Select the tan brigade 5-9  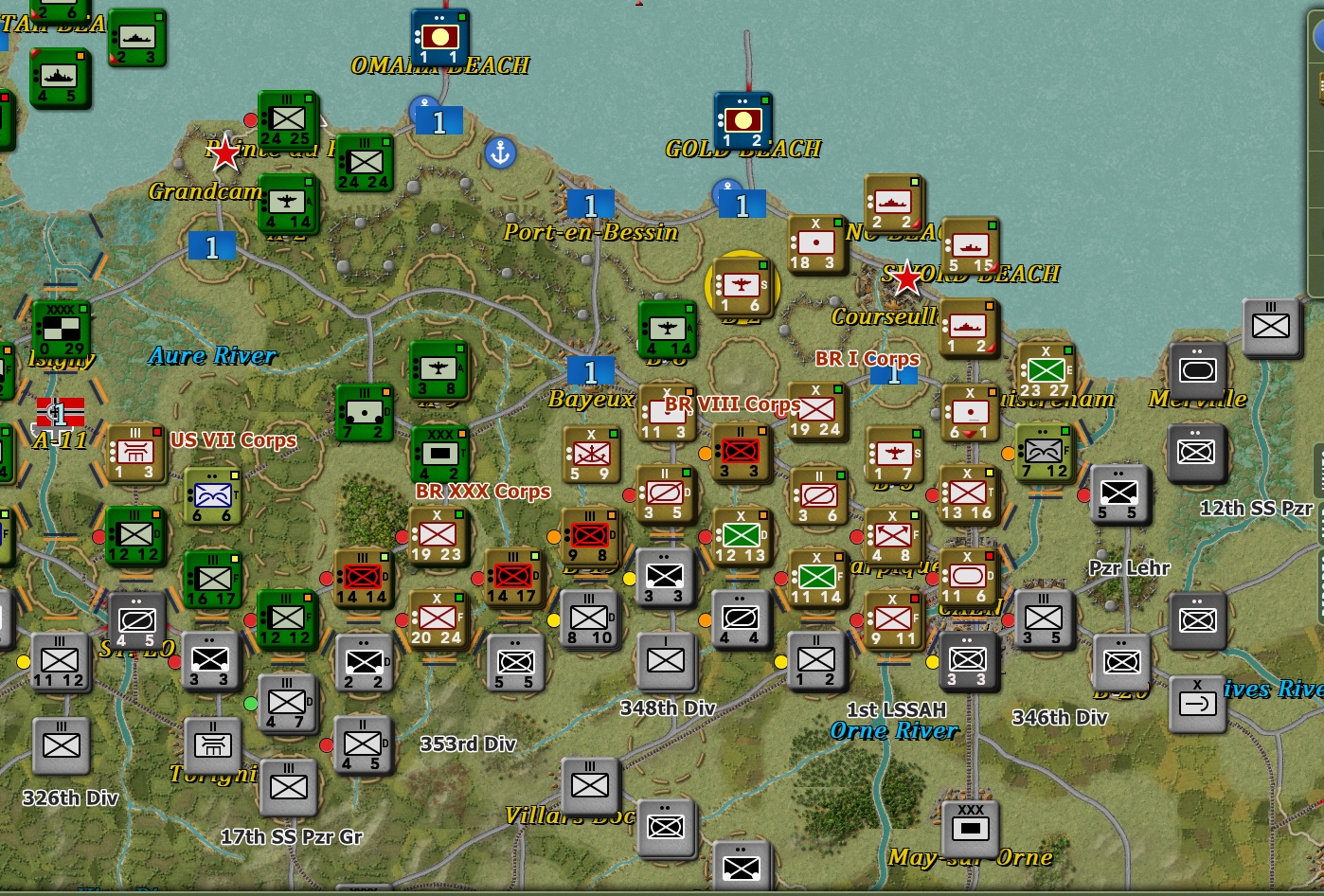tap(591, 455)
